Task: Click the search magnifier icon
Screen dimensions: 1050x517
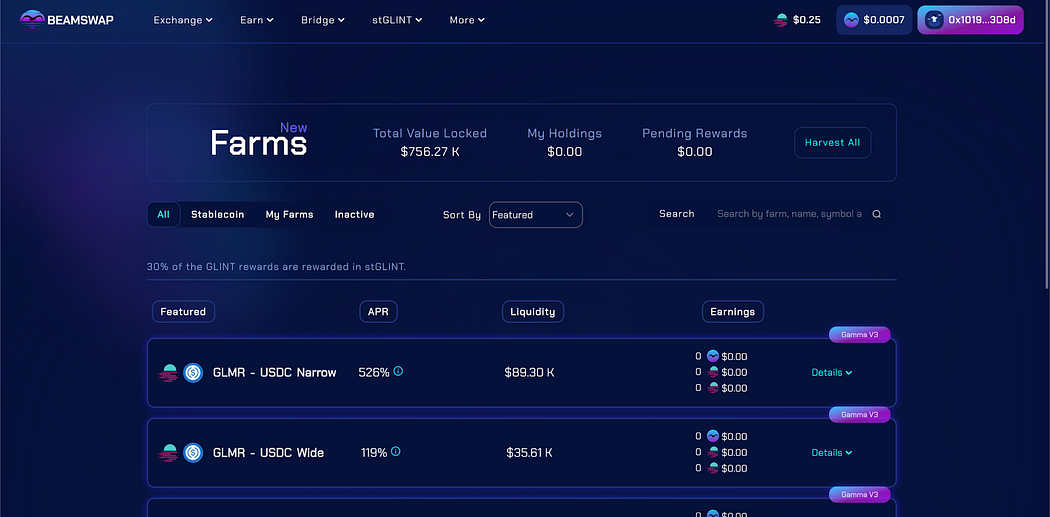Action: click(x=877, y=214)
